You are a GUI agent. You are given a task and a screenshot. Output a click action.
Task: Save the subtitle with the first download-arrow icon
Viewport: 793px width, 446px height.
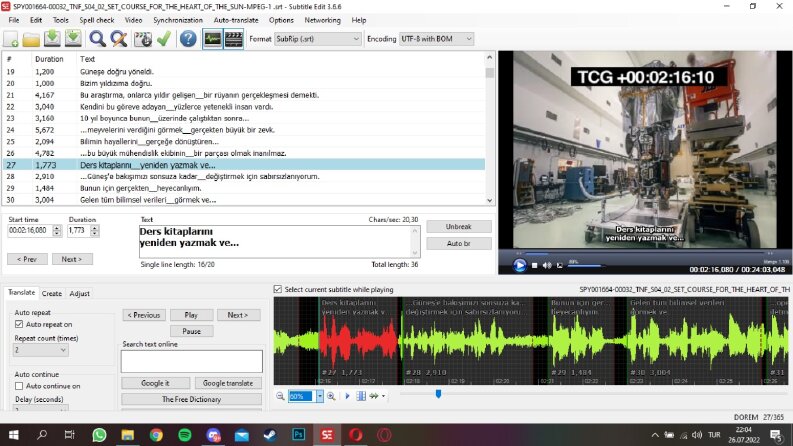tap(52, 39)
